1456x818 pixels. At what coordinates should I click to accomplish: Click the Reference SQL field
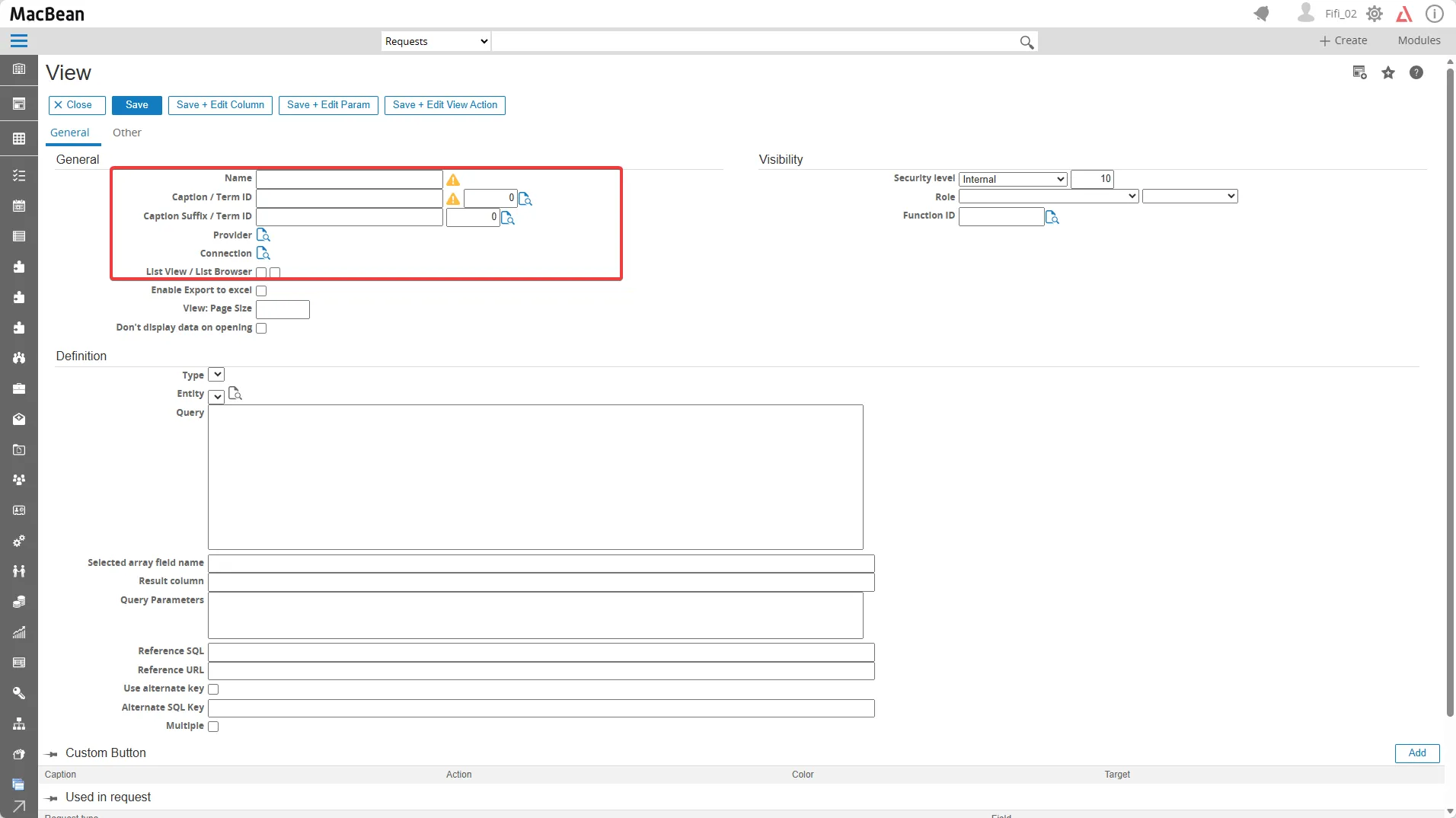pos(541,652)
